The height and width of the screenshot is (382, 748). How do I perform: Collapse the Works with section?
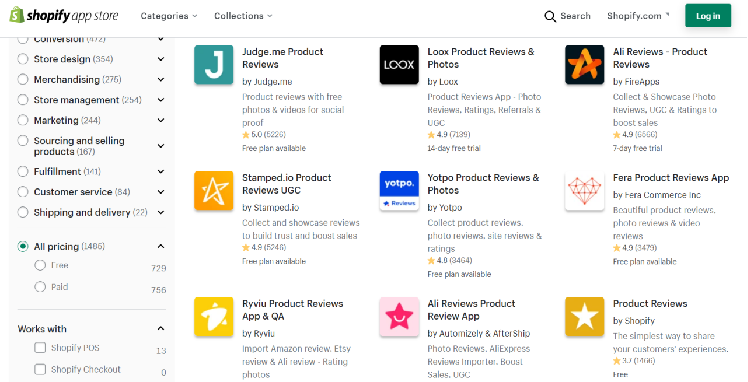coord(161,329)
